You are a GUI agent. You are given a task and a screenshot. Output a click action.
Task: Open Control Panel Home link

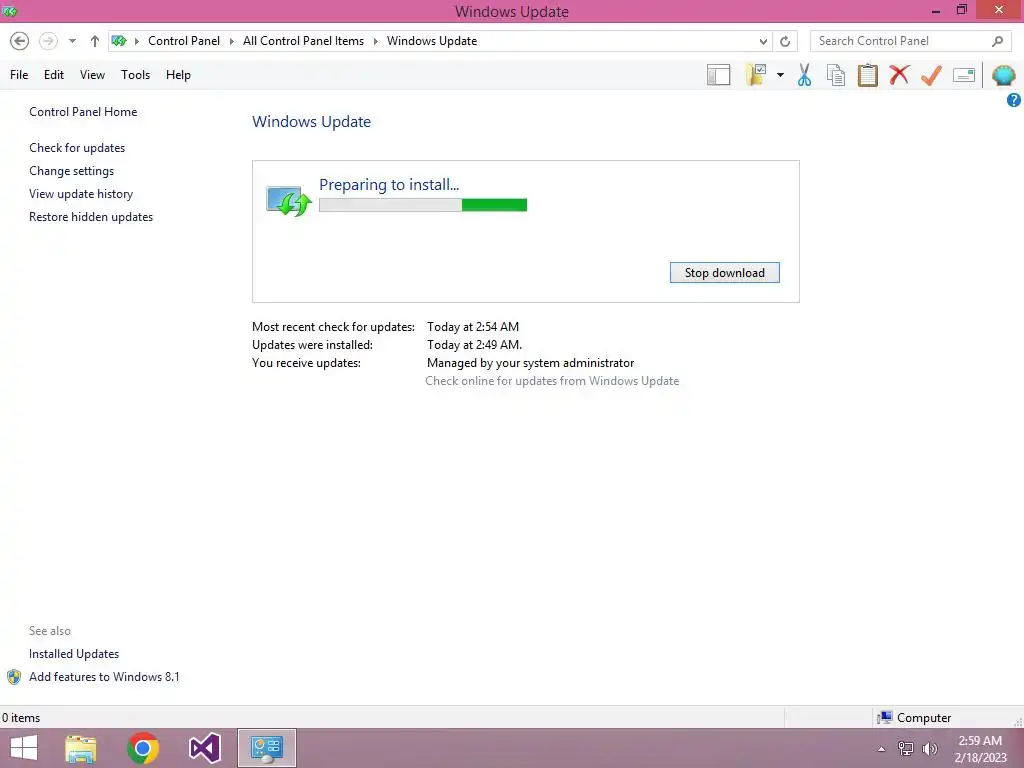click(83, 112)
